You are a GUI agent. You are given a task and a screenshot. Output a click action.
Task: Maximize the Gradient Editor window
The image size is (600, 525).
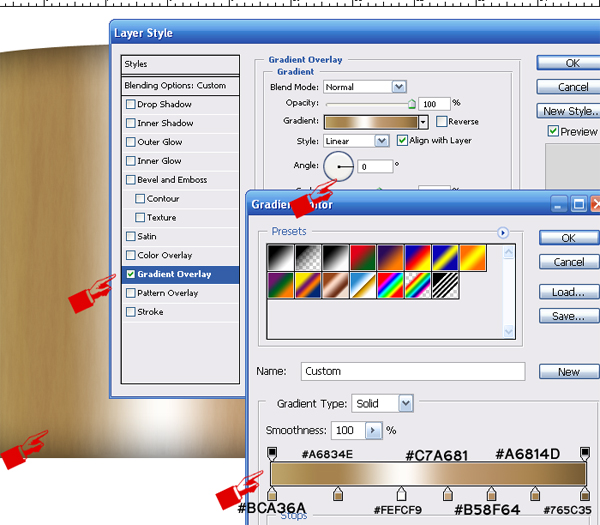(579, 204)
